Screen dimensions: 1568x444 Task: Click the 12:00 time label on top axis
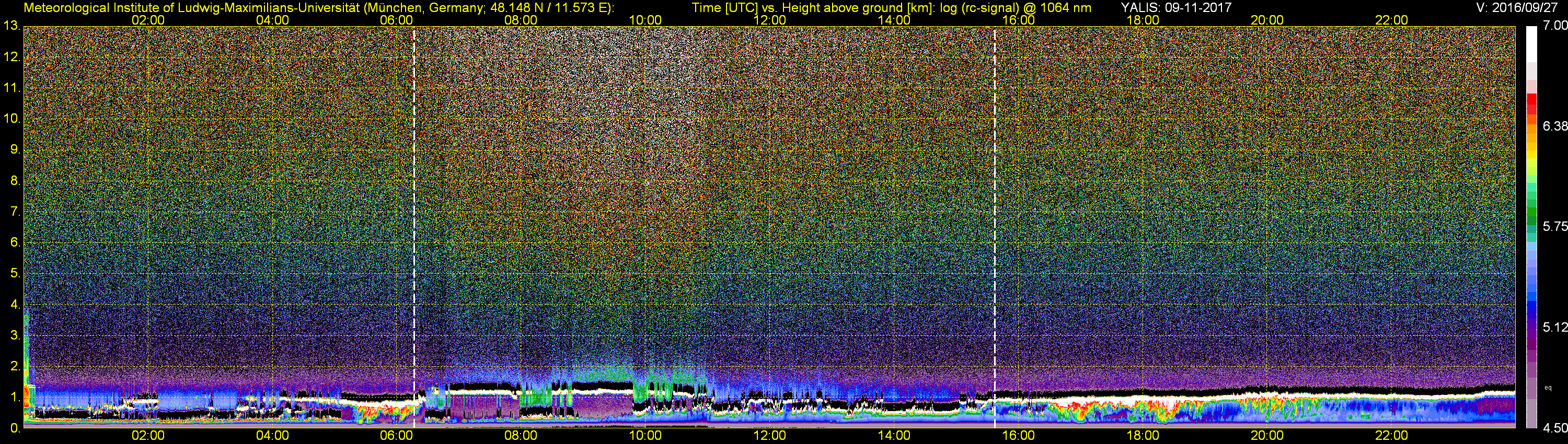click(x=769, y=19)
